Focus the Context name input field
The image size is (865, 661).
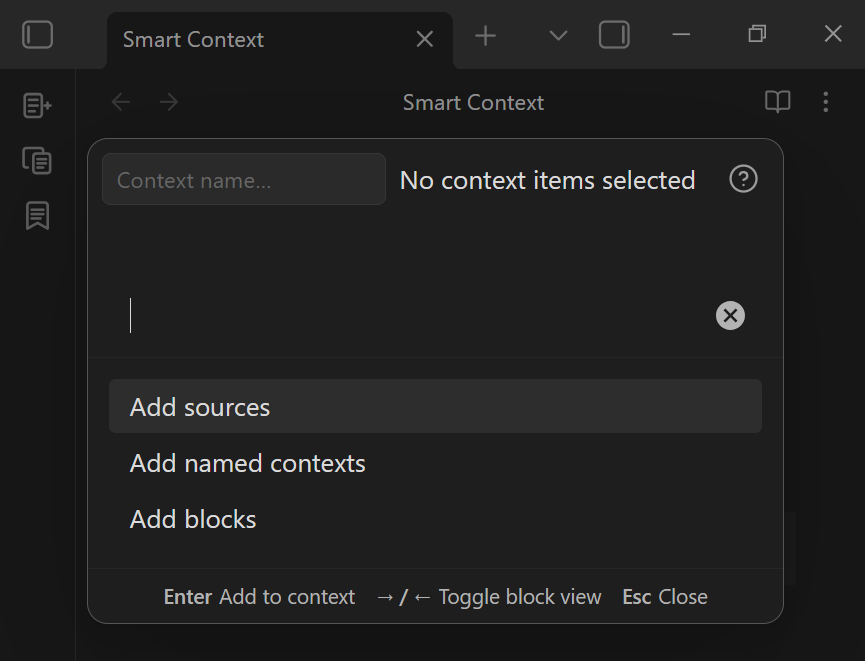pos(243,180)
